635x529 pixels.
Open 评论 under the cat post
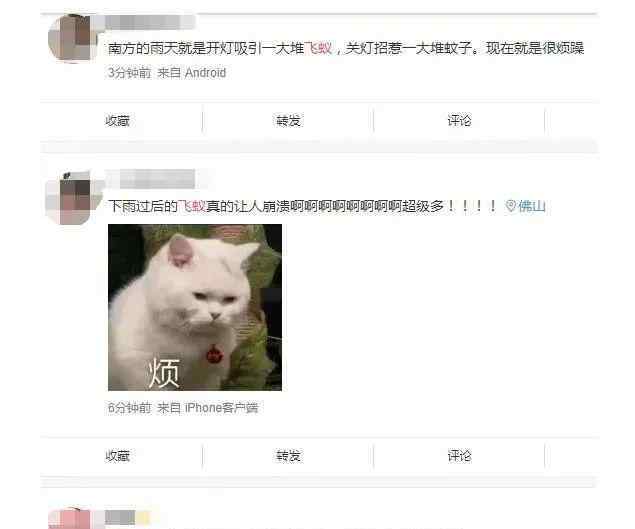click(x=459, y=456)
